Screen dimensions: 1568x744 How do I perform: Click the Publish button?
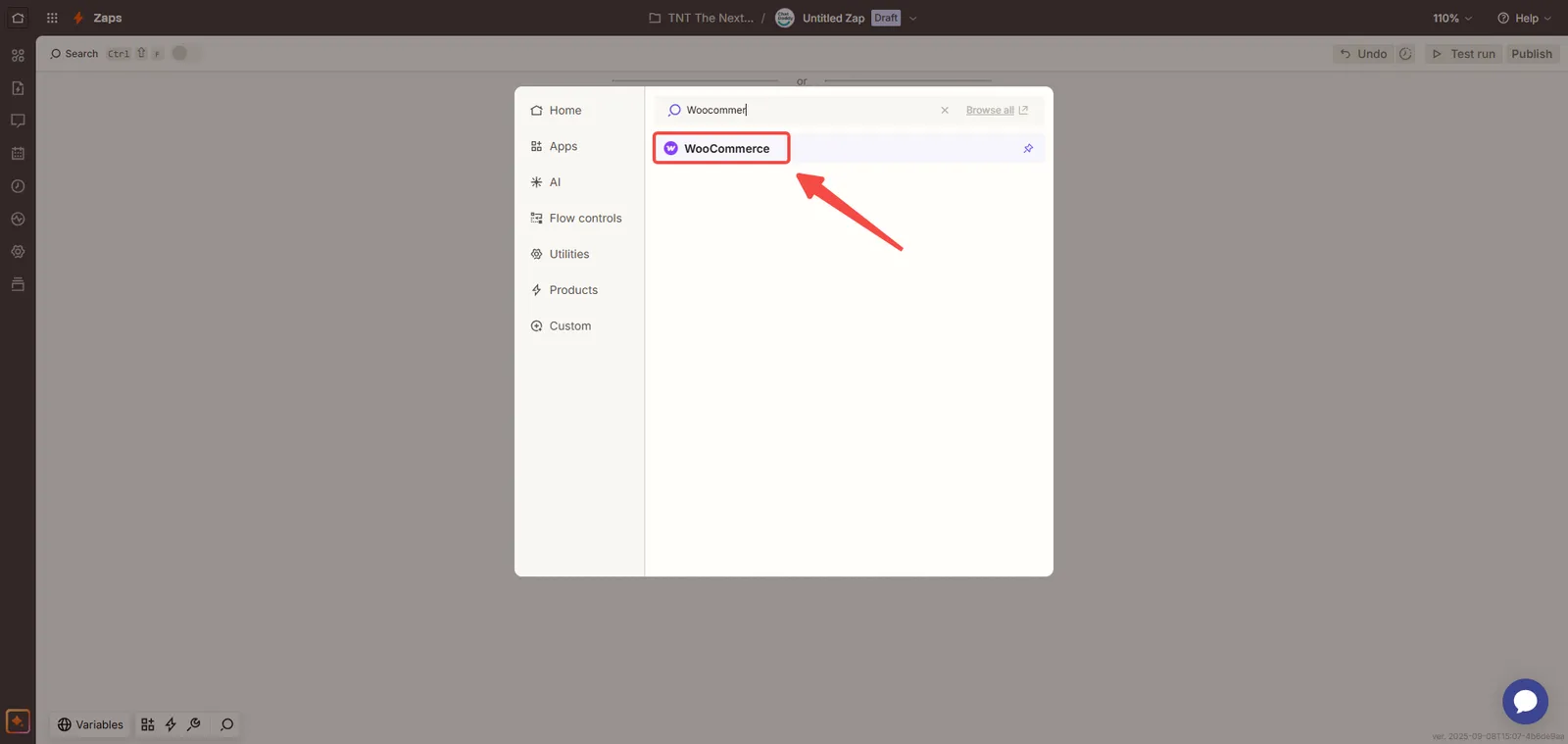pos(1531,54)
